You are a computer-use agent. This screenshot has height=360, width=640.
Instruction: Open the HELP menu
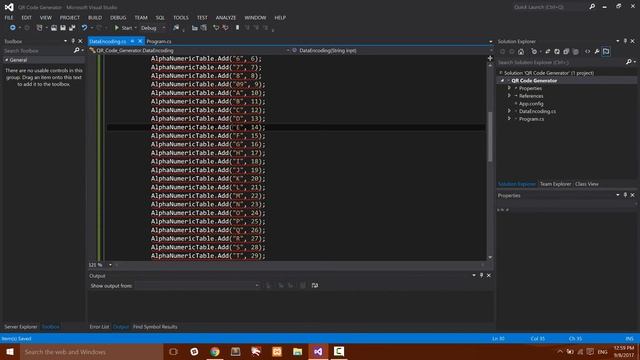click(280, 18)
